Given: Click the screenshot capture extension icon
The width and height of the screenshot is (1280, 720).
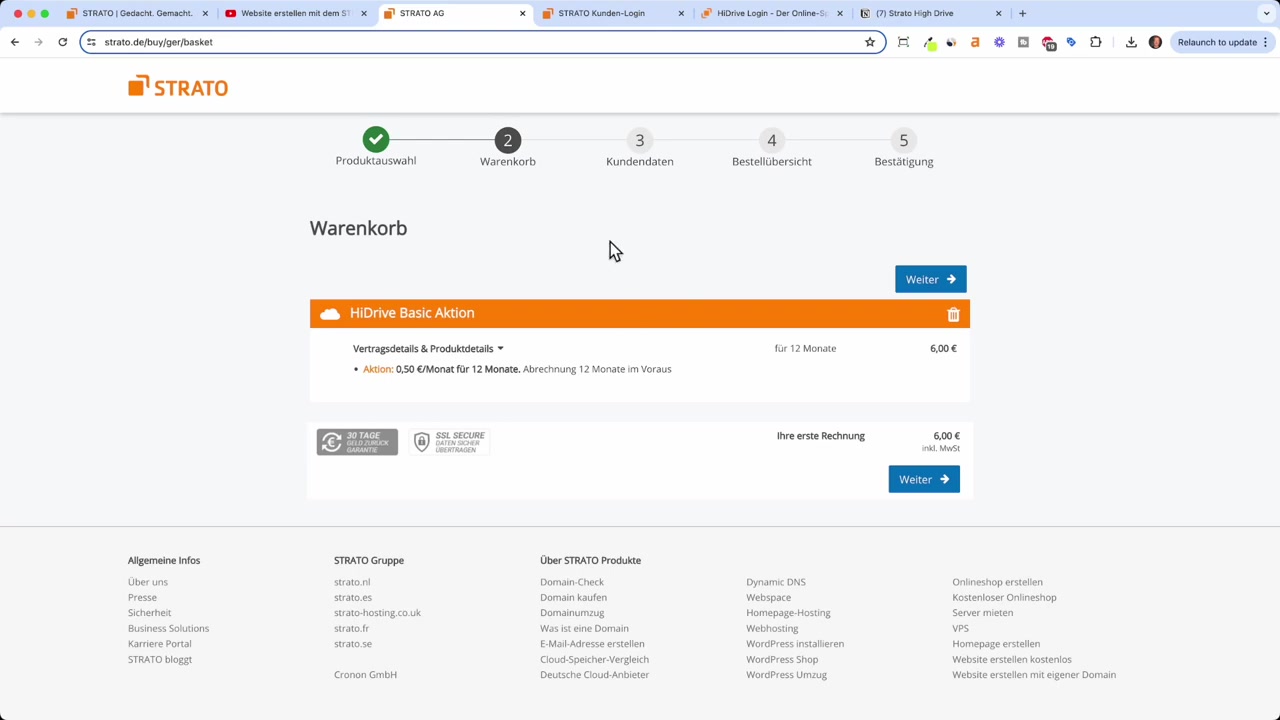Looking at the screenshot, I should tap(903, 42).
